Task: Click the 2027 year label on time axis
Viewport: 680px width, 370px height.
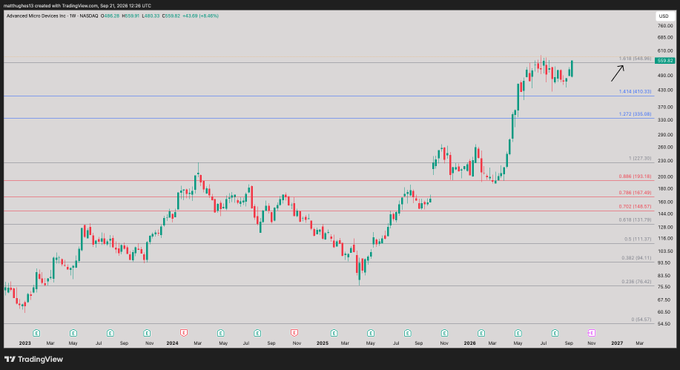Action: pyautogui.click(x=617, y=343)
